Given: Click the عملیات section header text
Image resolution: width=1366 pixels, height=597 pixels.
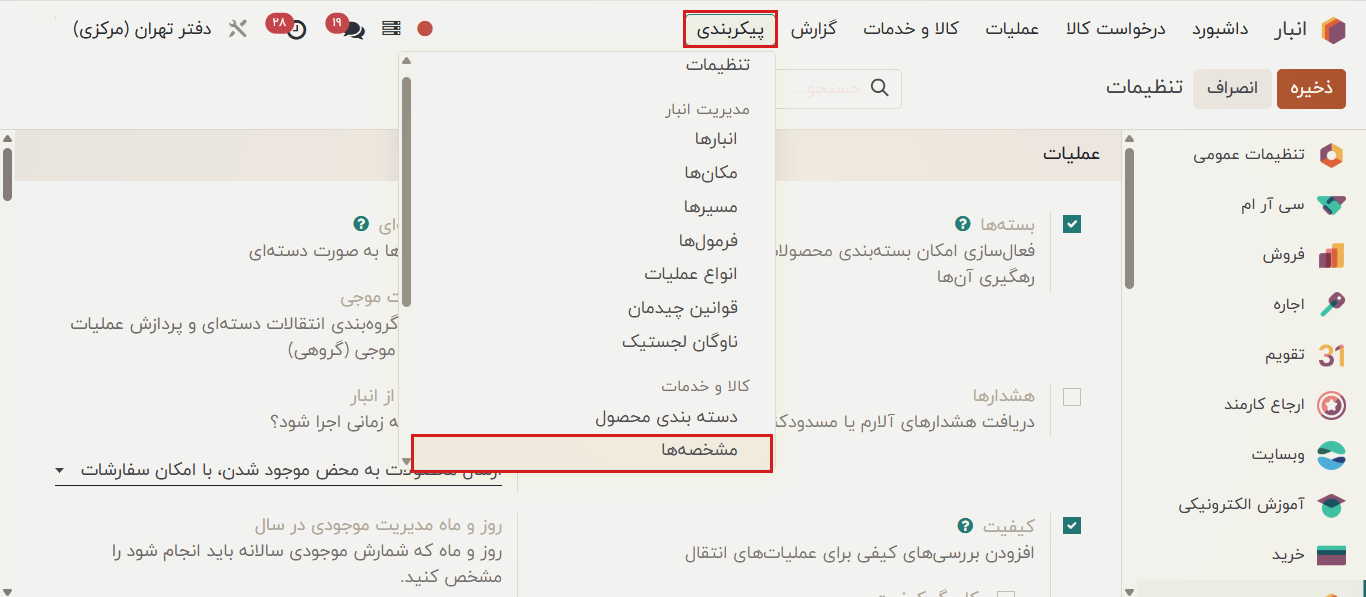Looking at the screenshot, I should click(1071, 154).
